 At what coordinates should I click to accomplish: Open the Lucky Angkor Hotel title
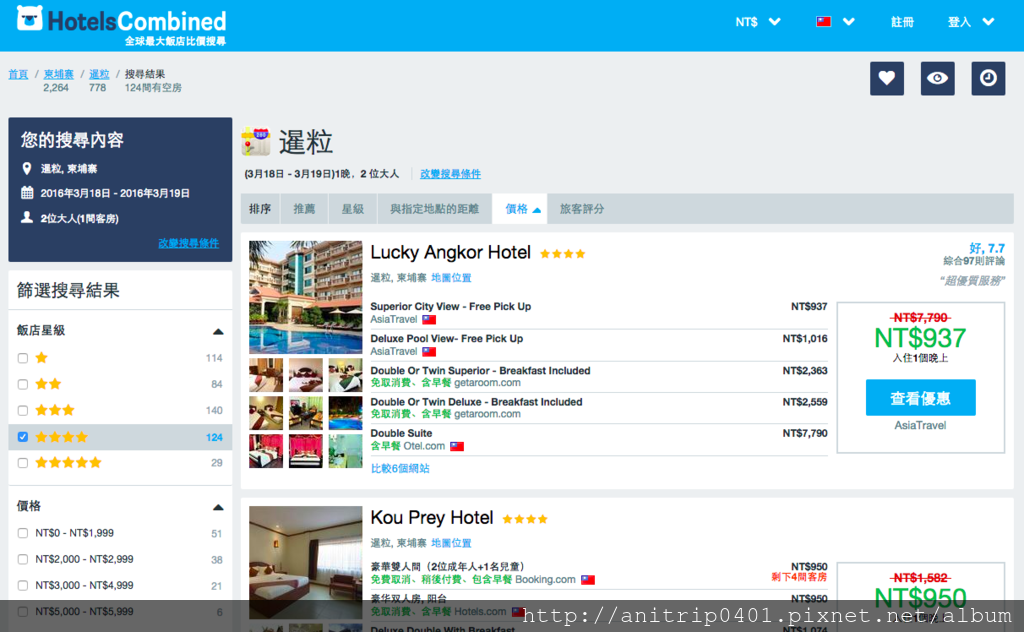[451, 253]
